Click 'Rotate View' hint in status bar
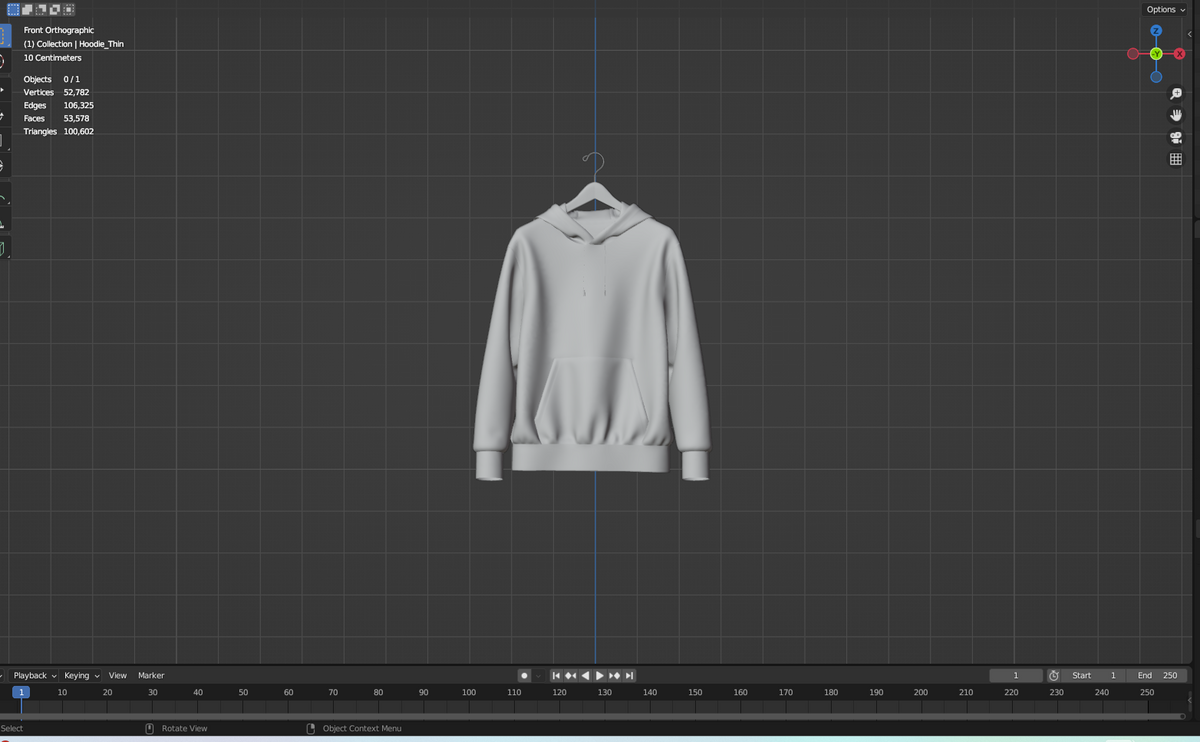Image resolution: width=1200 pixels, height=742 pixels. click(185, 729)
